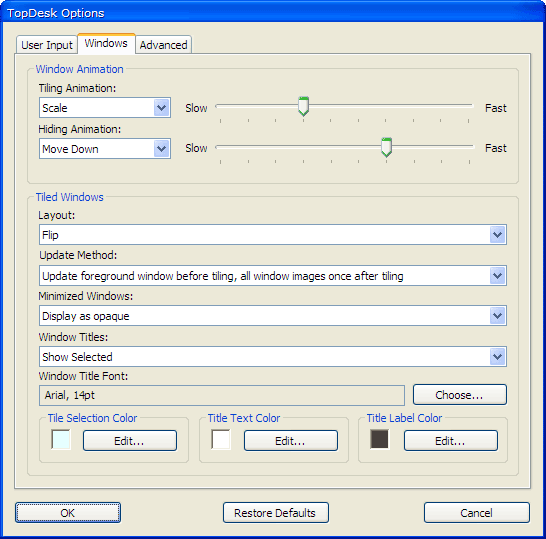Select the Windows tab
Viewport: 546px width, 539px height.
[106, 44]
